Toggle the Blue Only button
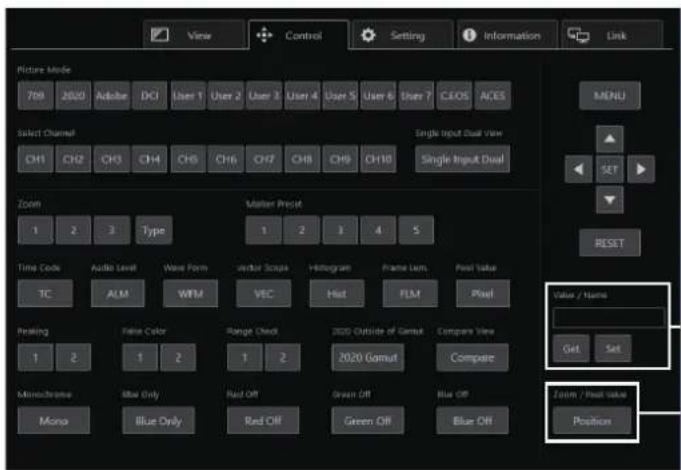Screen dimensions: 681x470 pyautogui.click(x=159, y=420)
